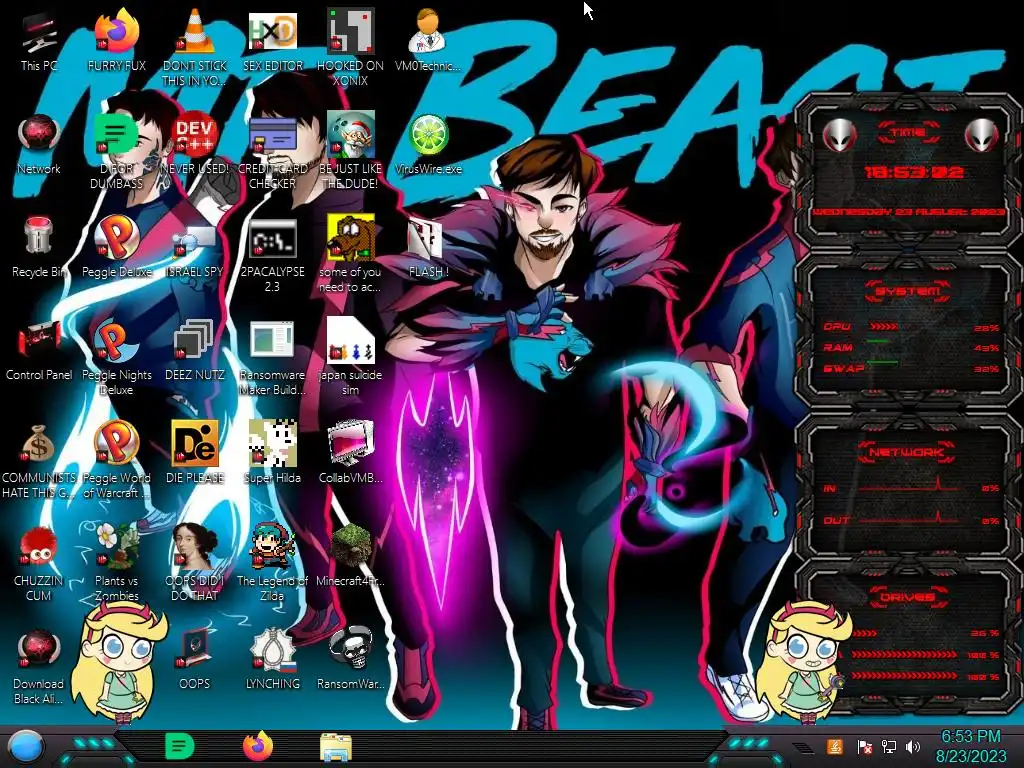This screenshot has height=768, width=1024.
Task: Select the NETWORK header on the widget
Action: (906, 452)
